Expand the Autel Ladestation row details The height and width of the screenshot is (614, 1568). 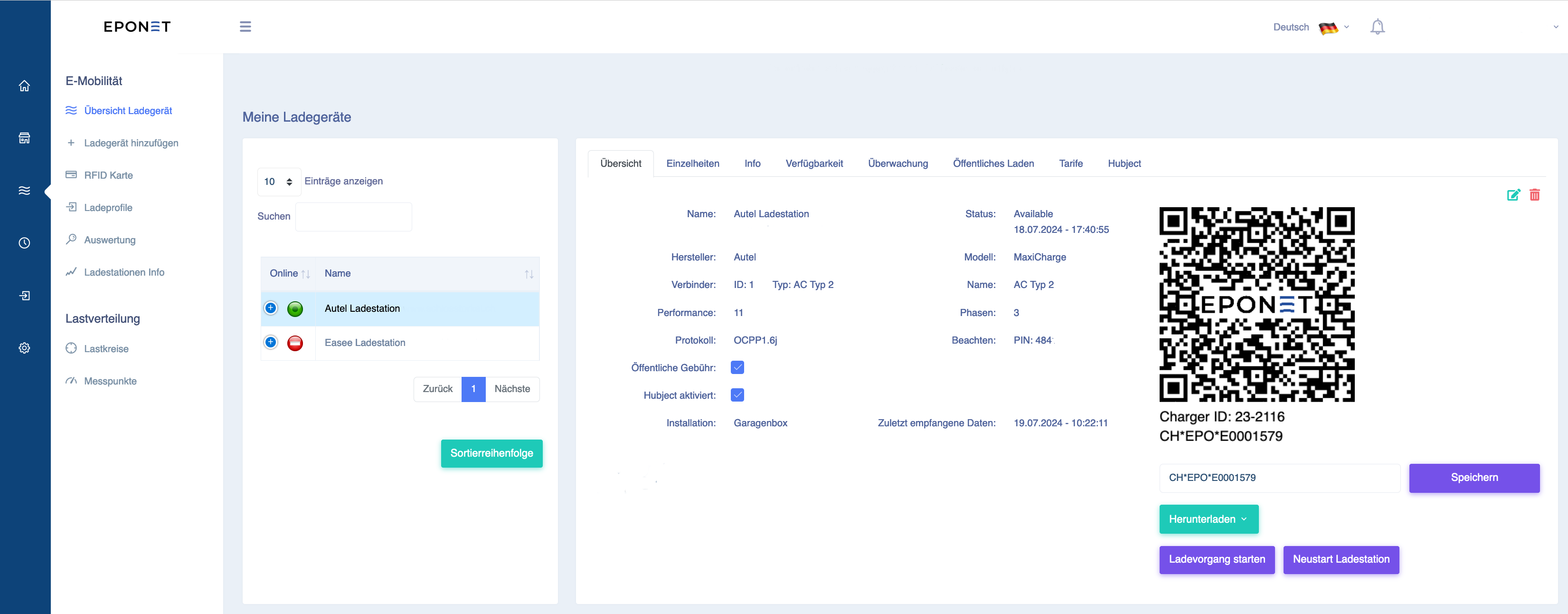point(271,308)
